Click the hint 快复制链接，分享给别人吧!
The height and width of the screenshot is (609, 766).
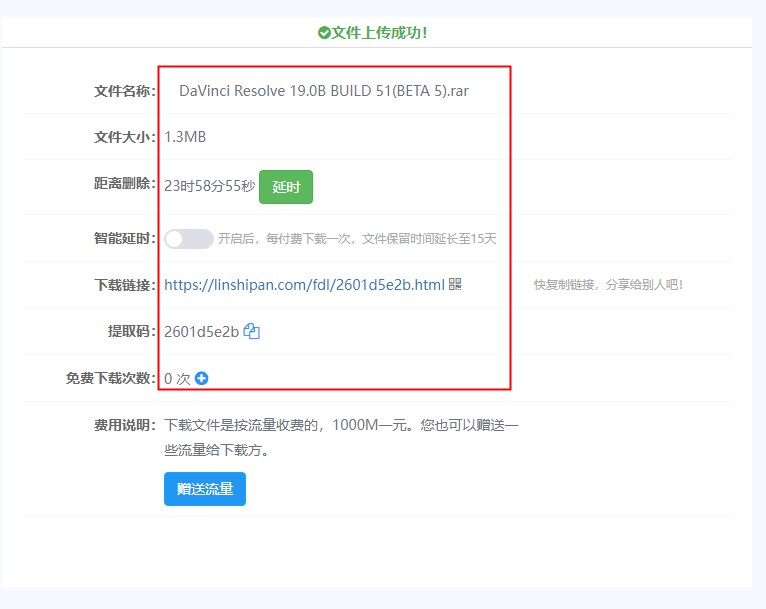(x=608, y=285)
